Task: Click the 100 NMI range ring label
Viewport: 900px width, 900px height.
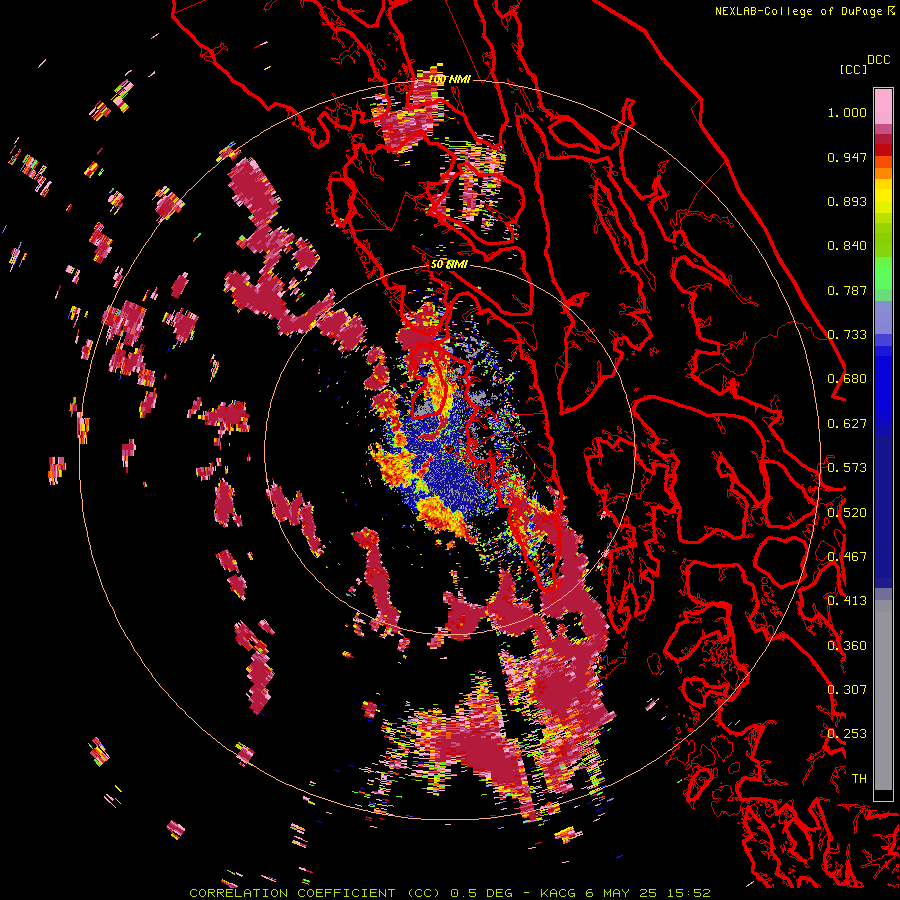Action: (449, 79)
